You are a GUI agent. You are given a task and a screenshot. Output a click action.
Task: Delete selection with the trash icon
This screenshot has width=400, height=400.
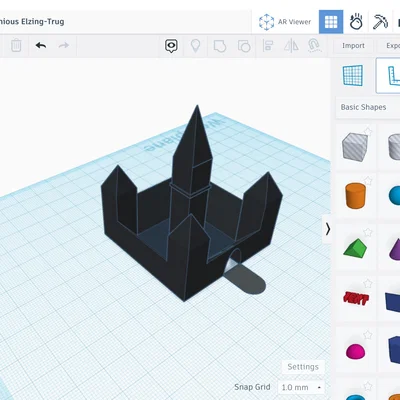point(16,46)
